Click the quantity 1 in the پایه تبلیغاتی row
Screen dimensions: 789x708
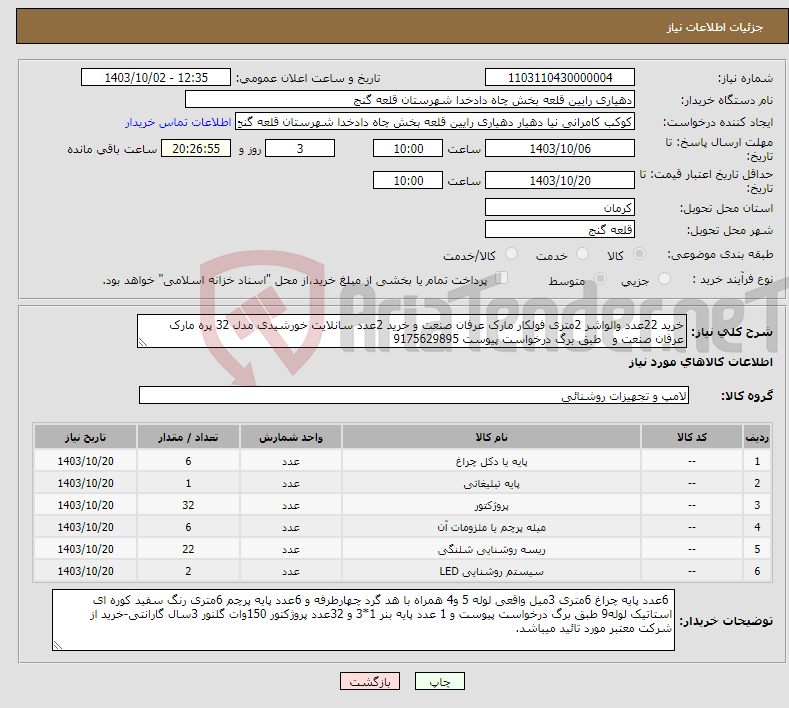tap(188, 484)
